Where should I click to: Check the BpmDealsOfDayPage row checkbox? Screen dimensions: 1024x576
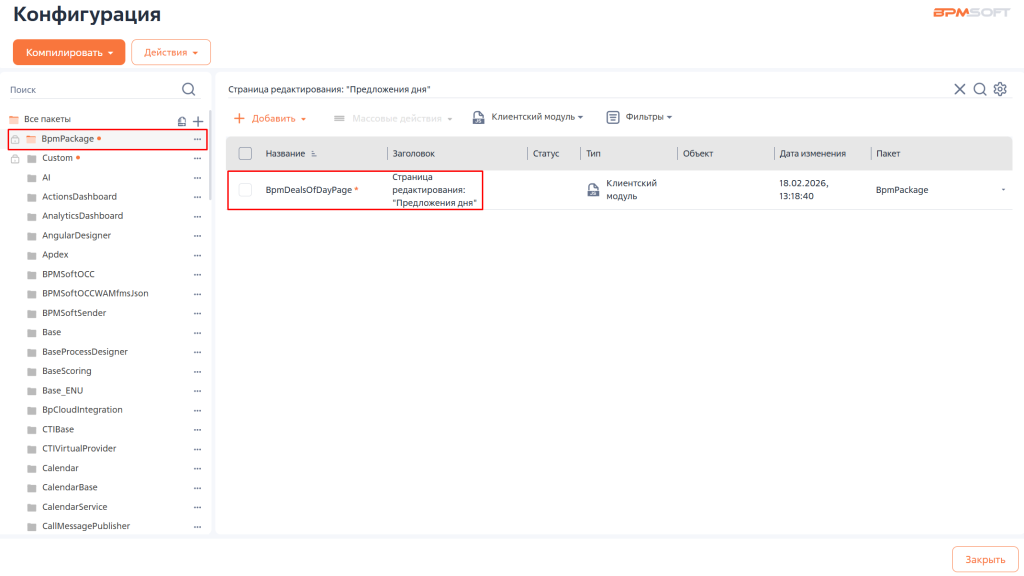(x=245, y=190)
